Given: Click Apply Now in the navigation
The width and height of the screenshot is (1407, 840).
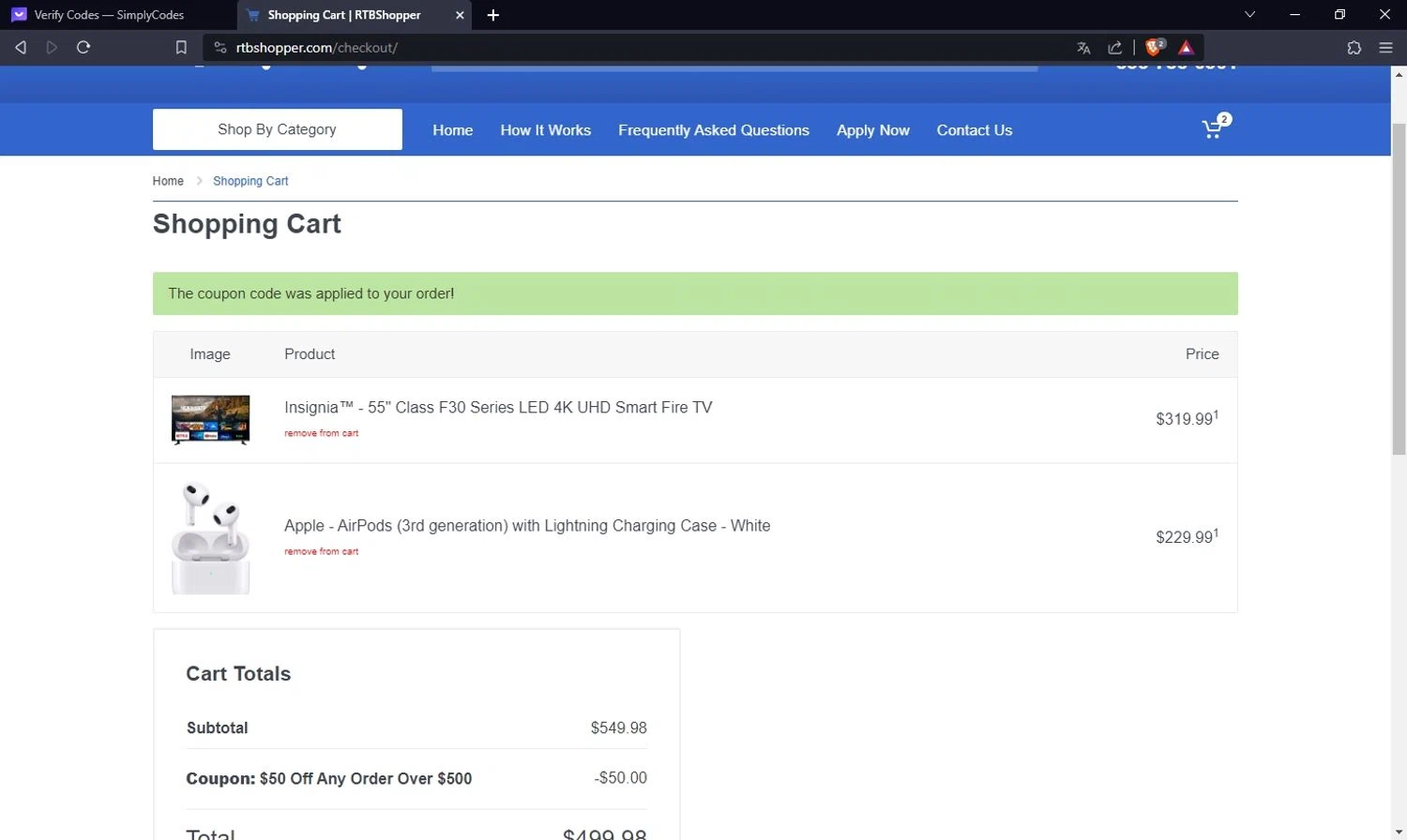Looking at the screenshot, I should 872,130.
